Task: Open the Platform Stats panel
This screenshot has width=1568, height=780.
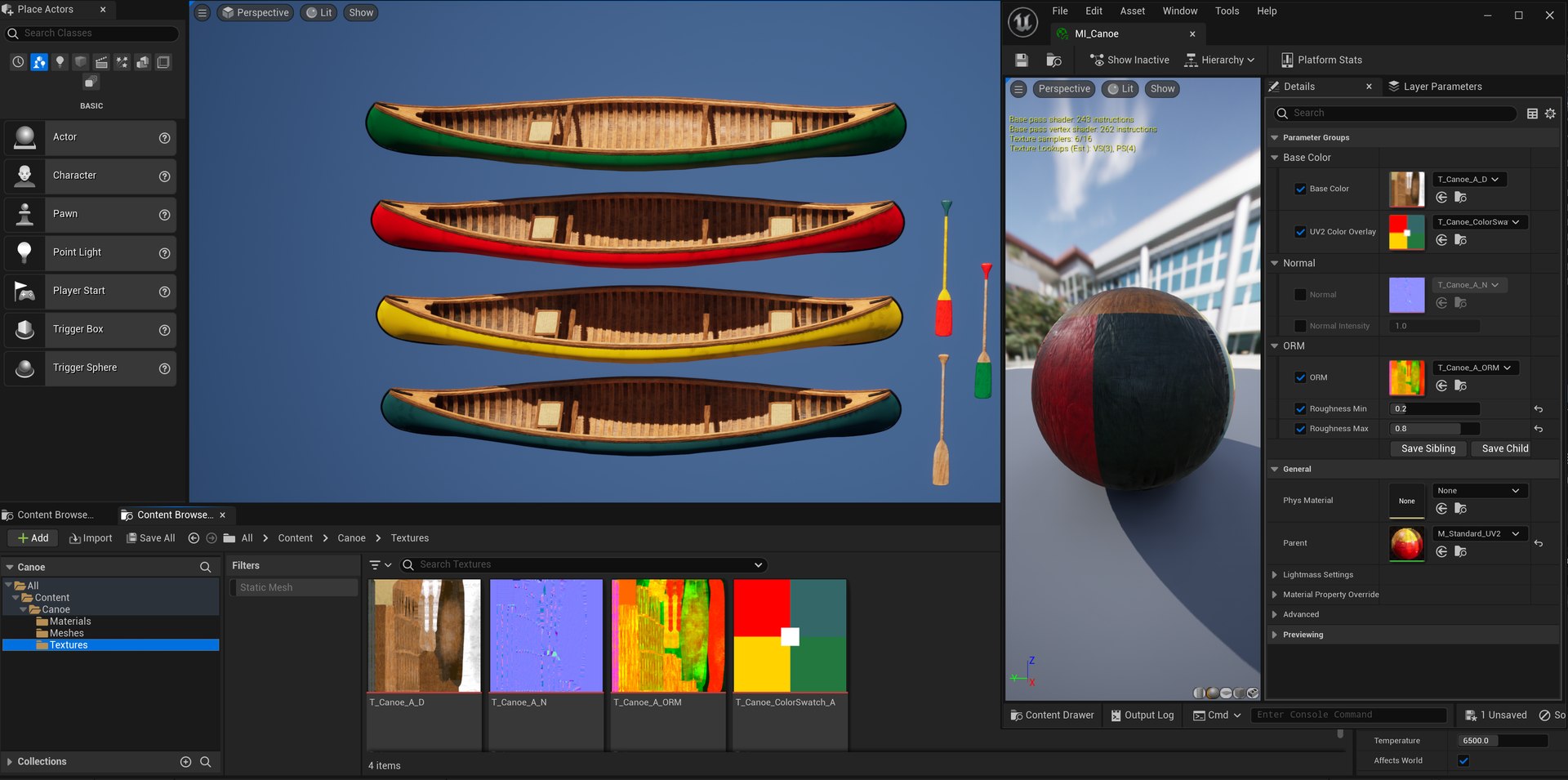Action: click(1321, 60)
